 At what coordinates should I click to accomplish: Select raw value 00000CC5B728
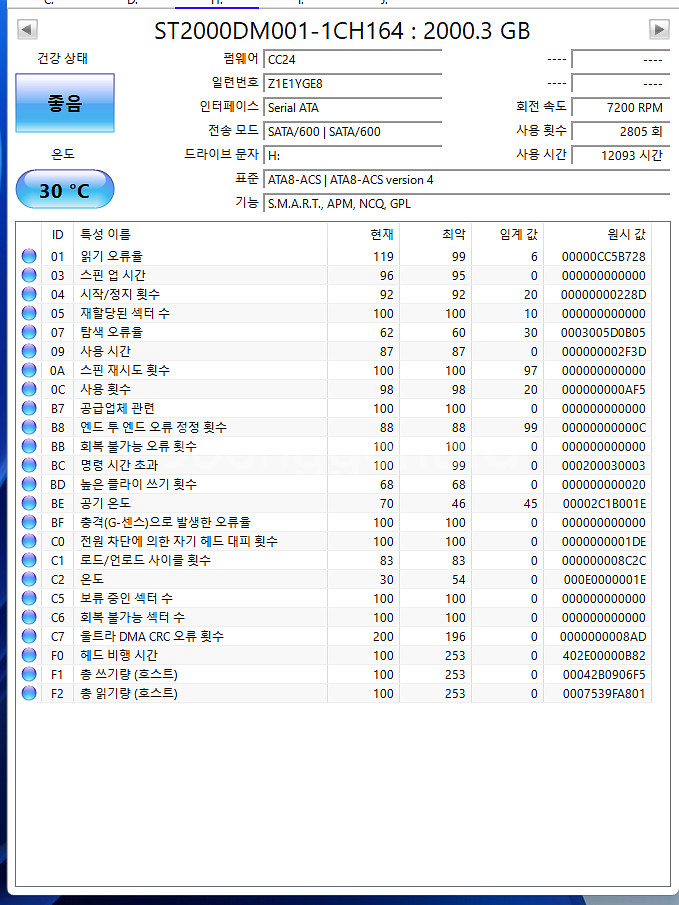tap(603, 256)
